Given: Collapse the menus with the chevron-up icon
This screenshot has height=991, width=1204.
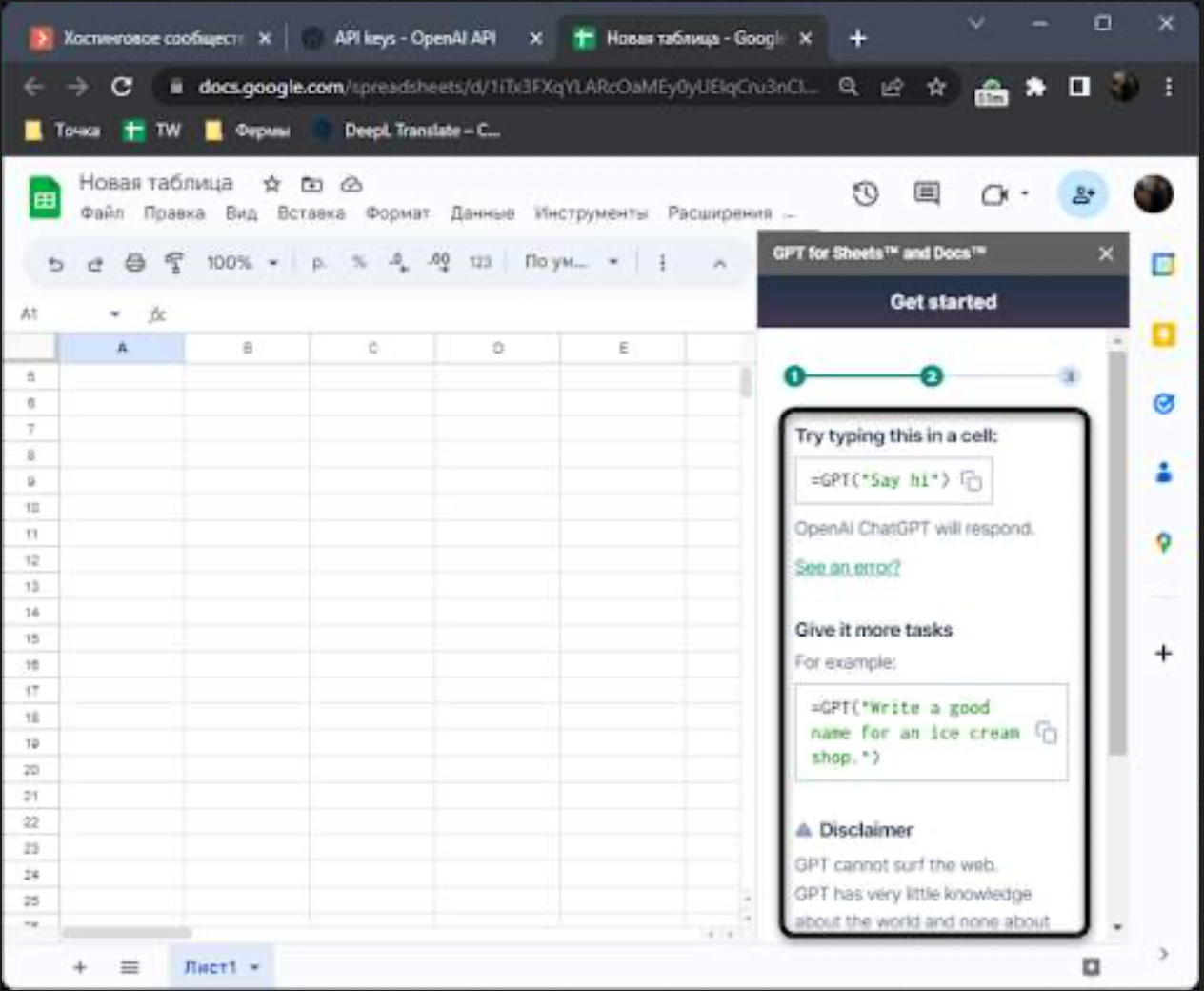Looking at the screenshot, I should [720, 263].
